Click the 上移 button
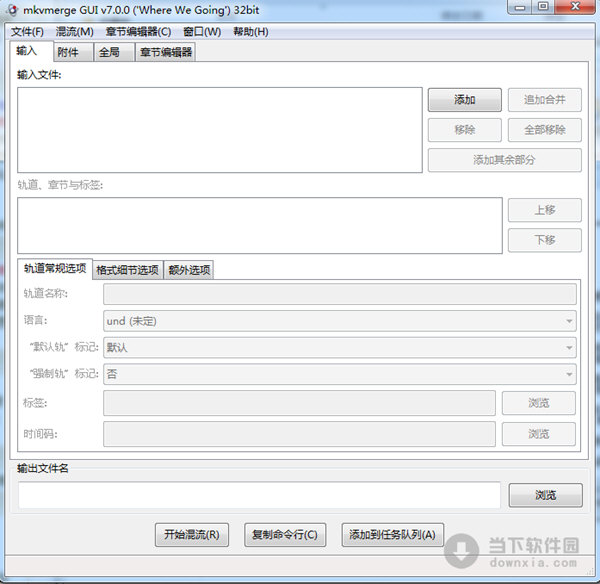 point(545,210)
